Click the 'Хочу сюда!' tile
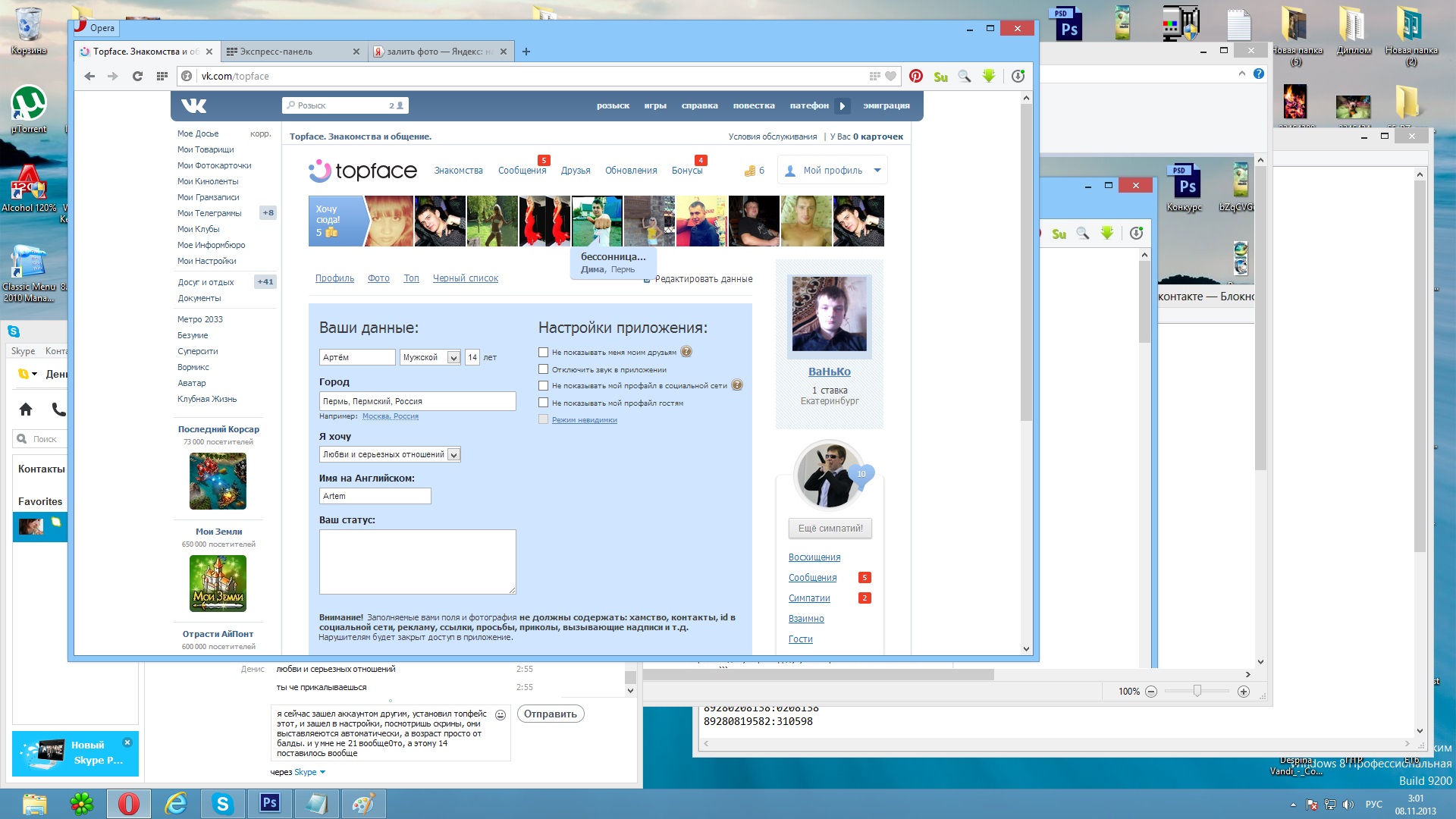 coord(337,221)
